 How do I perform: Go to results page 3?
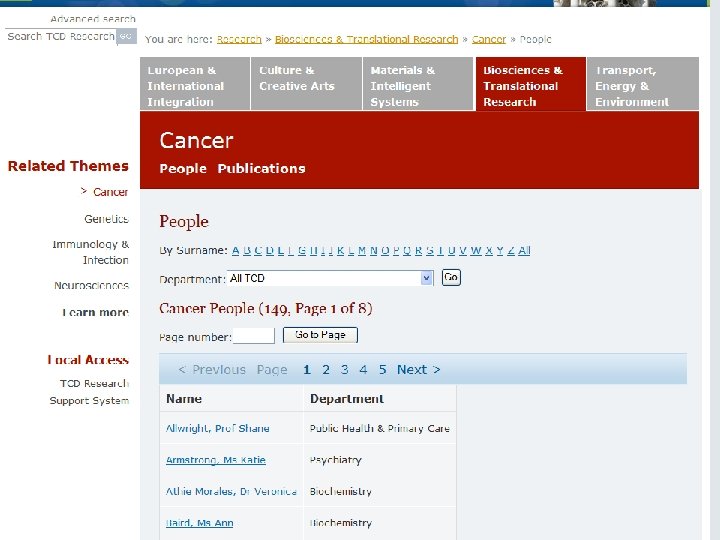point(344,370)
